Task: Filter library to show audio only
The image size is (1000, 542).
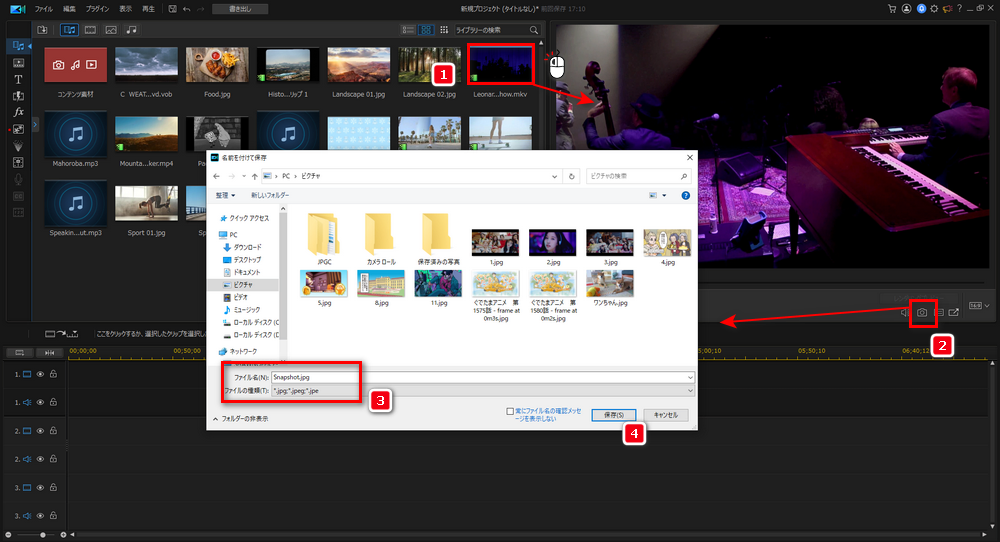Action: 131,30
